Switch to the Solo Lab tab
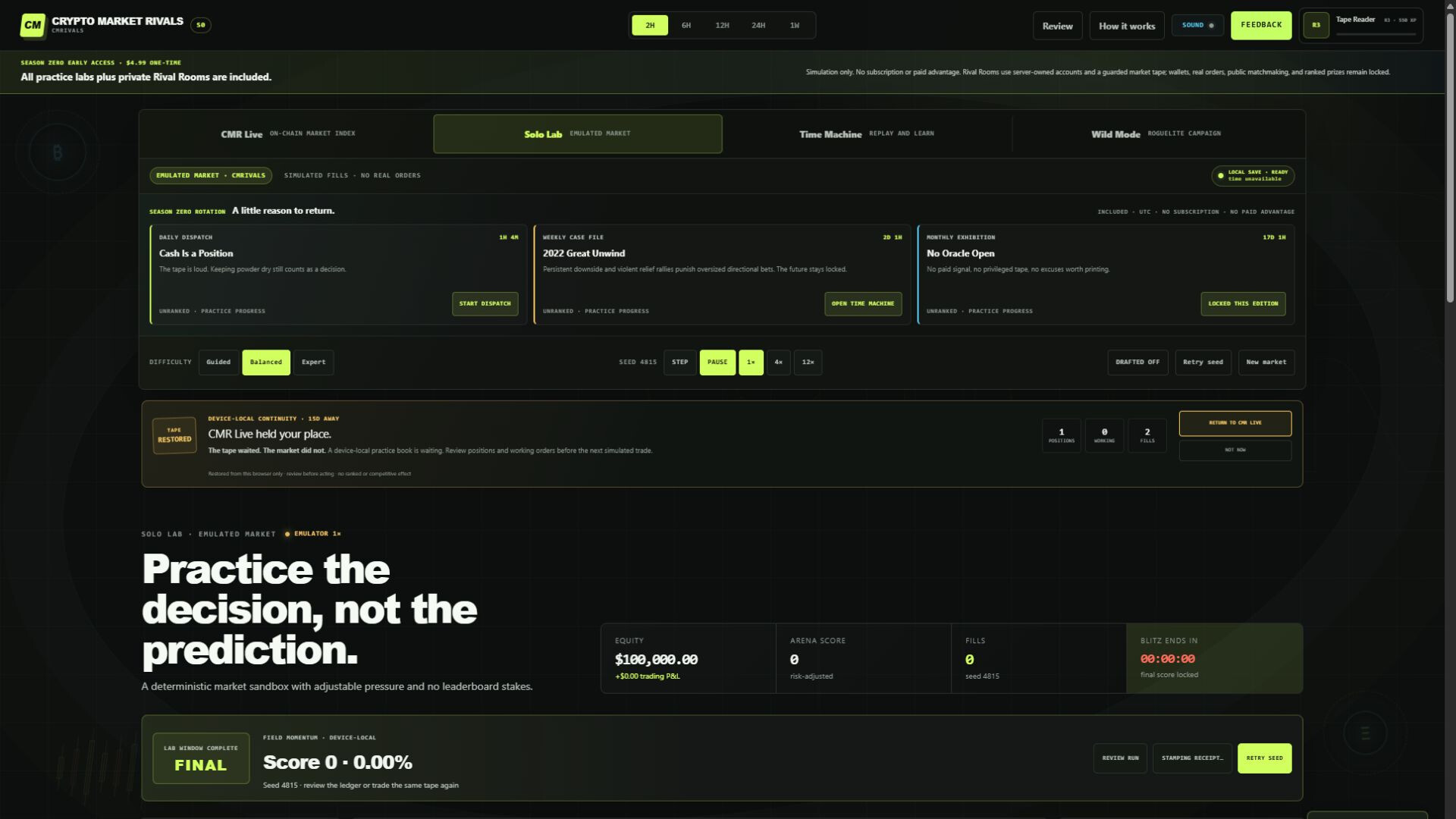This screenshot has height=819, width=1456. (x=578, y=134)
